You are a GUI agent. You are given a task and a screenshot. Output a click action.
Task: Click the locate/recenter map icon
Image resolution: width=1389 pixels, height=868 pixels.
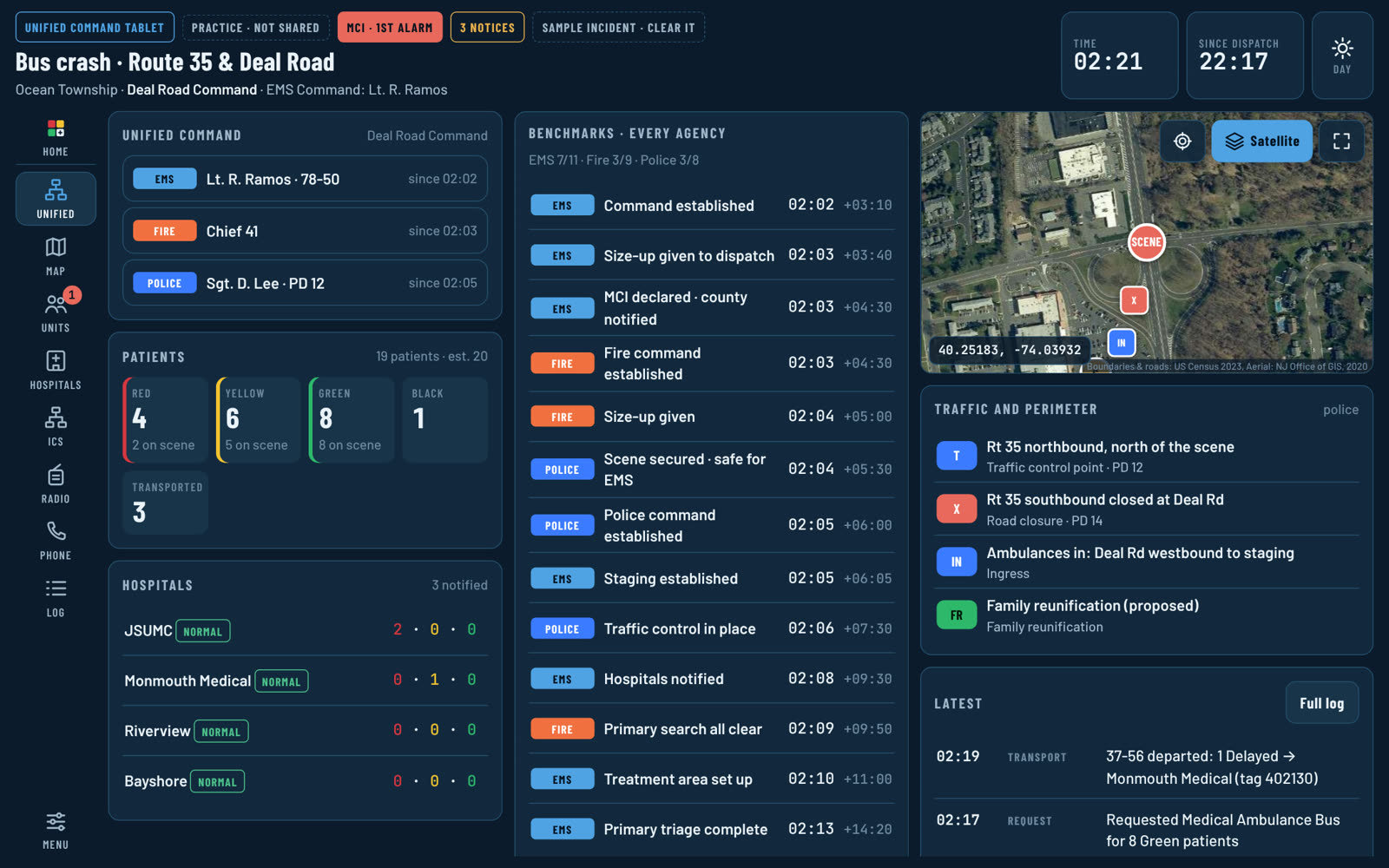coord(1182,141)
